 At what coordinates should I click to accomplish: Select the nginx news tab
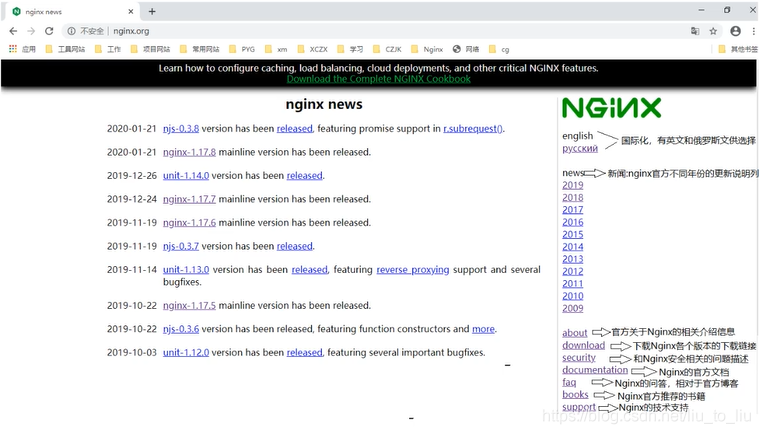[x=73, y=11]
